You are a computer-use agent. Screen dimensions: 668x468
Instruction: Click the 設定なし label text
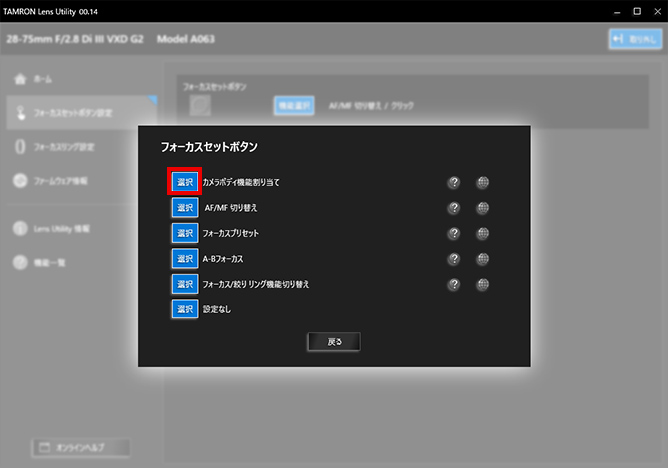pyautogui.click(x=217, y=309)
